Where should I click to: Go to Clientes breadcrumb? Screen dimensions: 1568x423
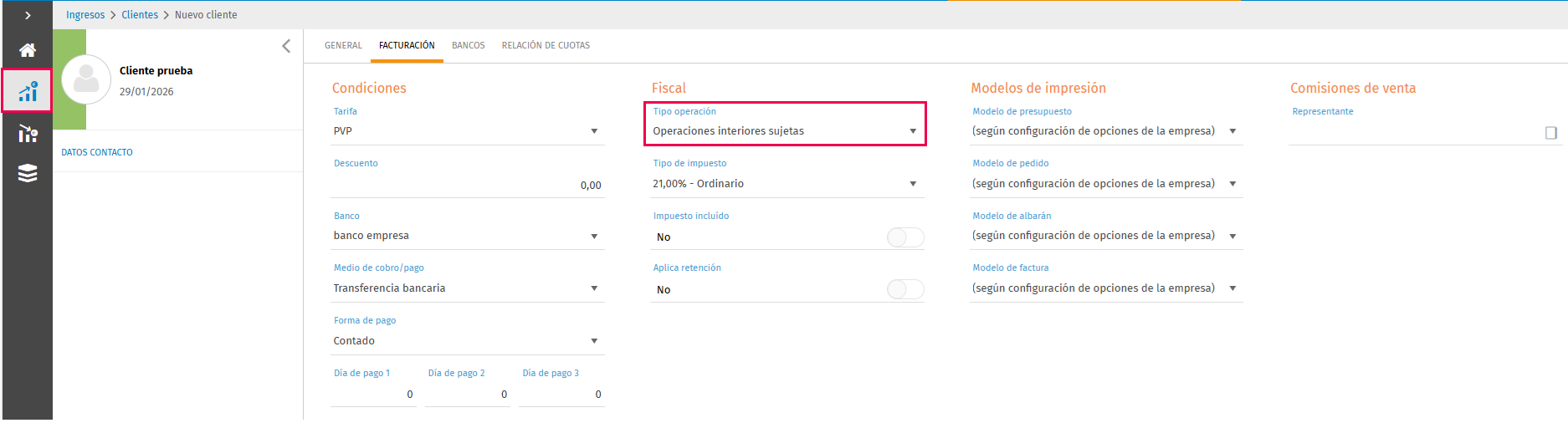140,15
